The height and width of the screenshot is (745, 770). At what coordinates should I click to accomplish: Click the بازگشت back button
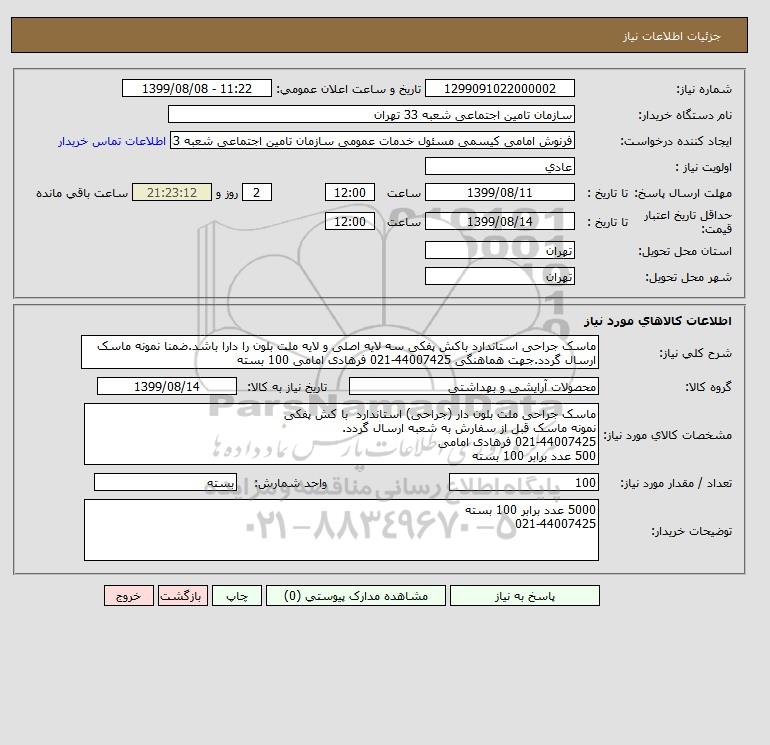(183, 596)
